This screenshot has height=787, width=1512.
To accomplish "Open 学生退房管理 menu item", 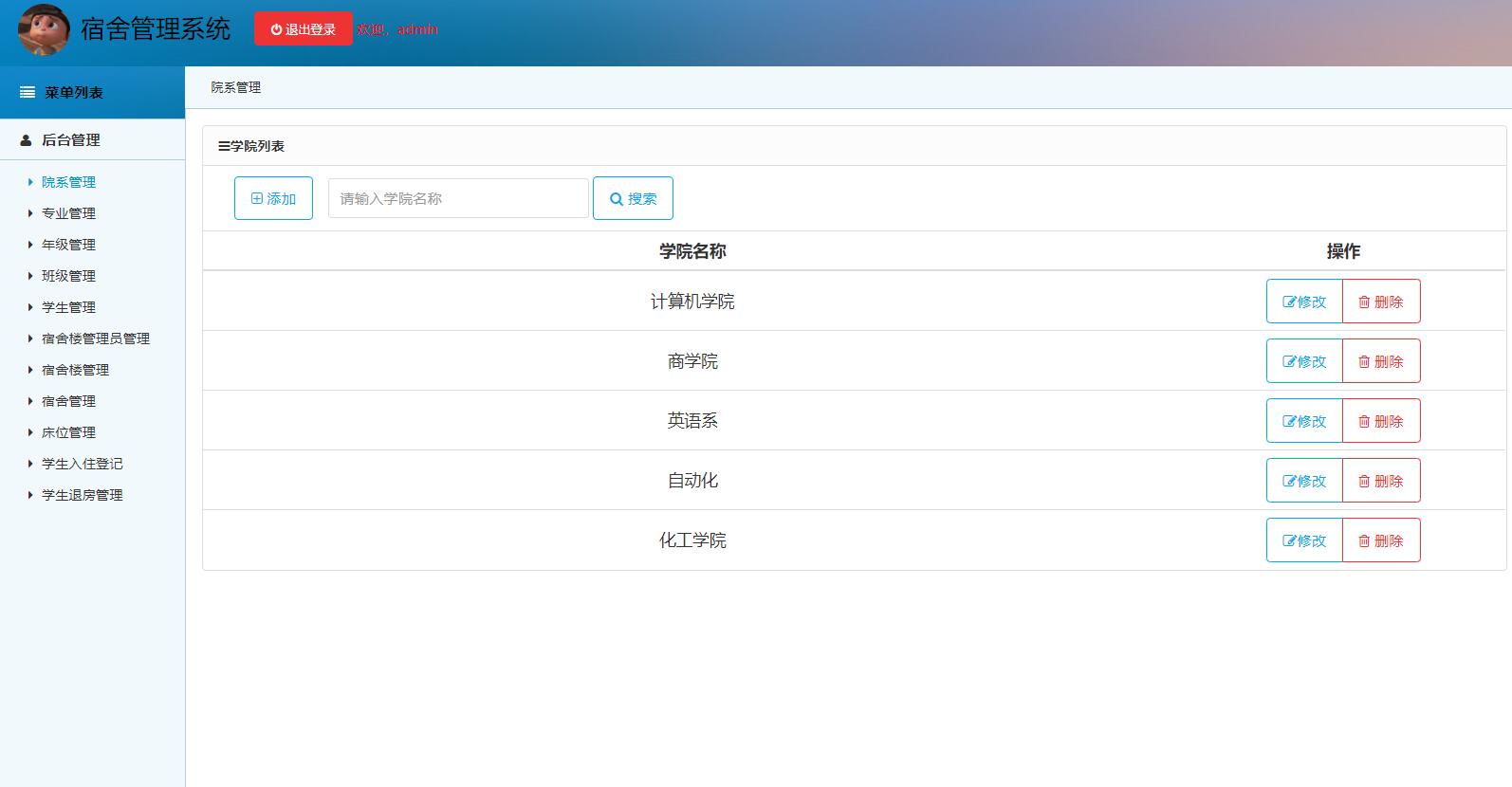I will [83, 495].
